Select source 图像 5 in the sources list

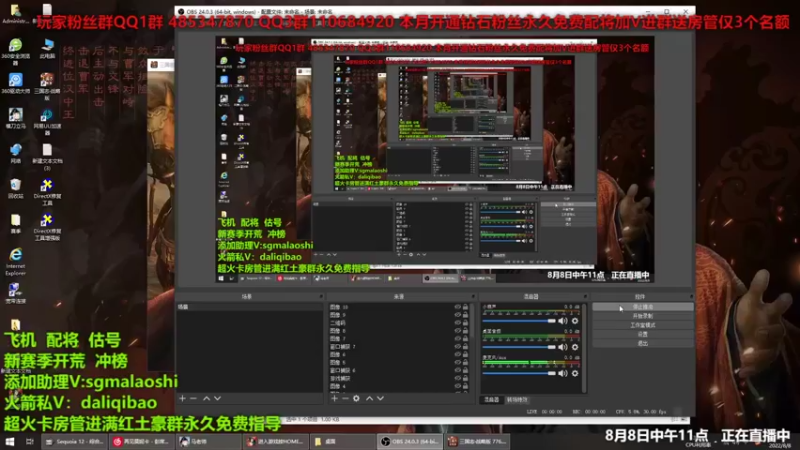click(399, 362)
